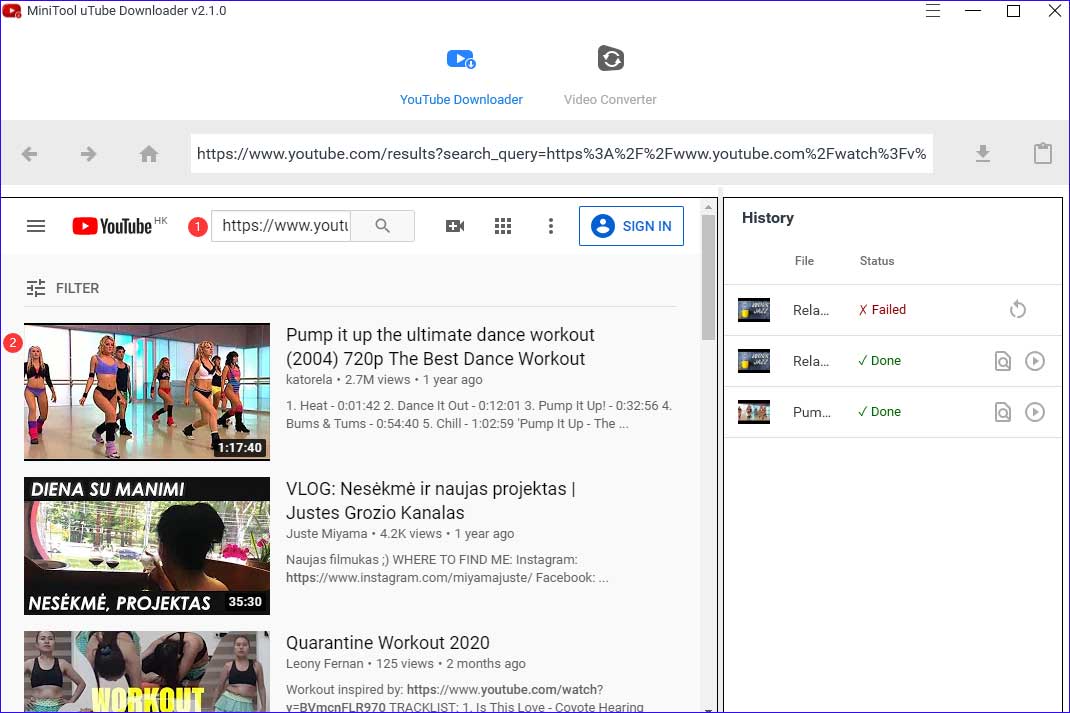Play the completed Pum... download
1070x713 pixels.
(x=1035, y=411)
